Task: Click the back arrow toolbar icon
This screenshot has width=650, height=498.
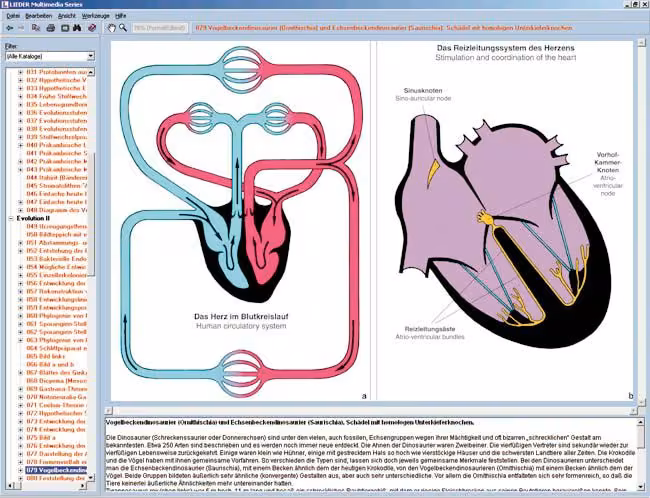Action: [9, 28]
